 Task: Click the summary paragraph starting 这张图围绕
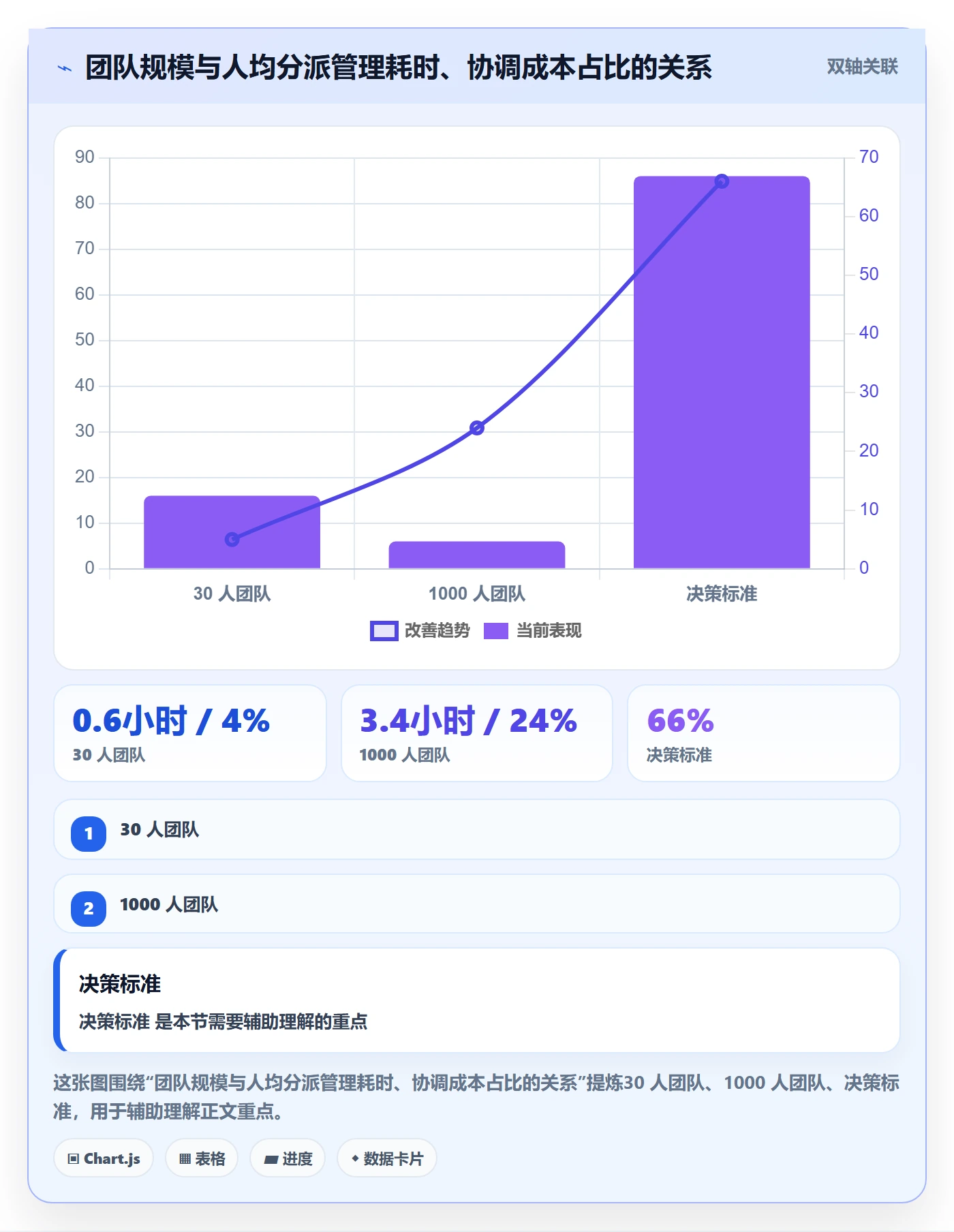point(476,1097)
